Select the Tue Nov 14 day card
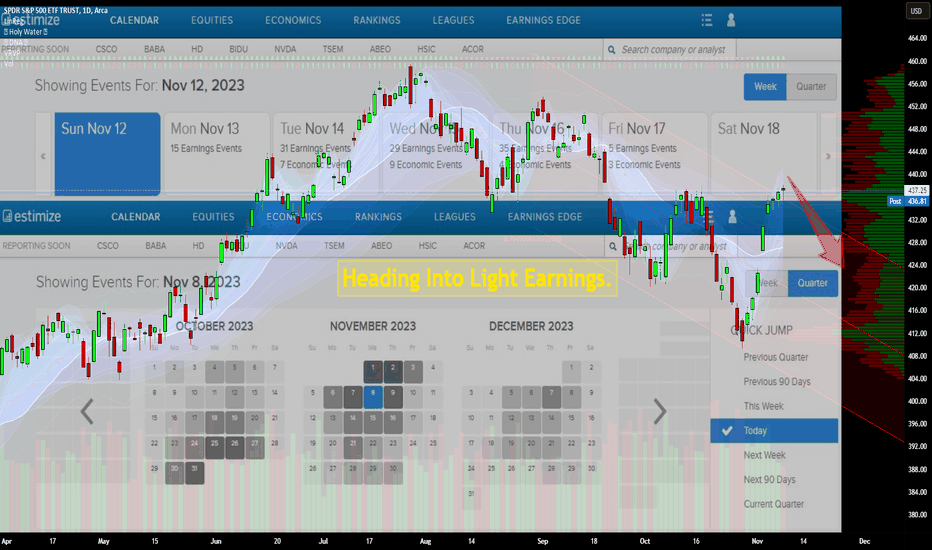932x550 pixels. coord(326,154)
